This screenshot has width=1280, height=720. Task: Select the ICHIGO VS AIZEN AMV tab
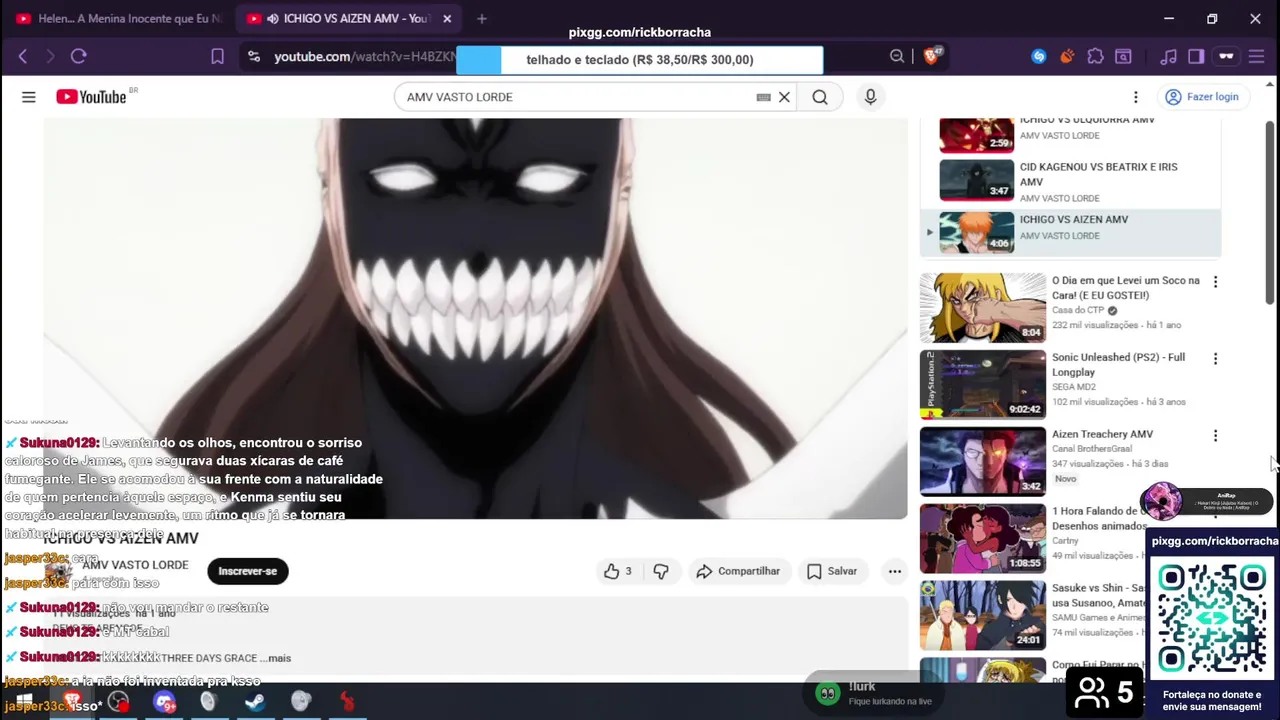(350, 18)
